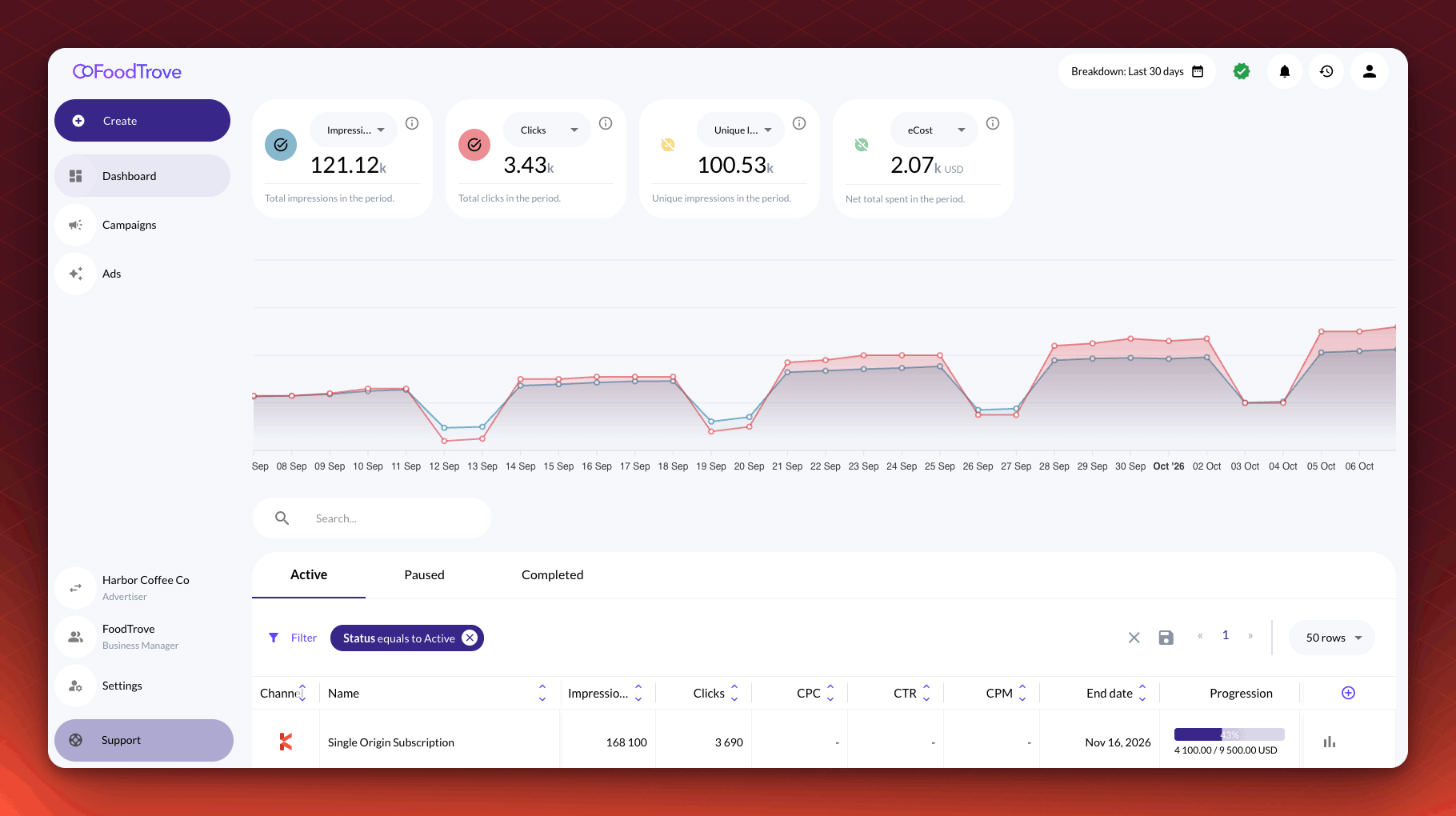Open the notifications bell
Viewport: 1456px width, 816px height.
1285,72
